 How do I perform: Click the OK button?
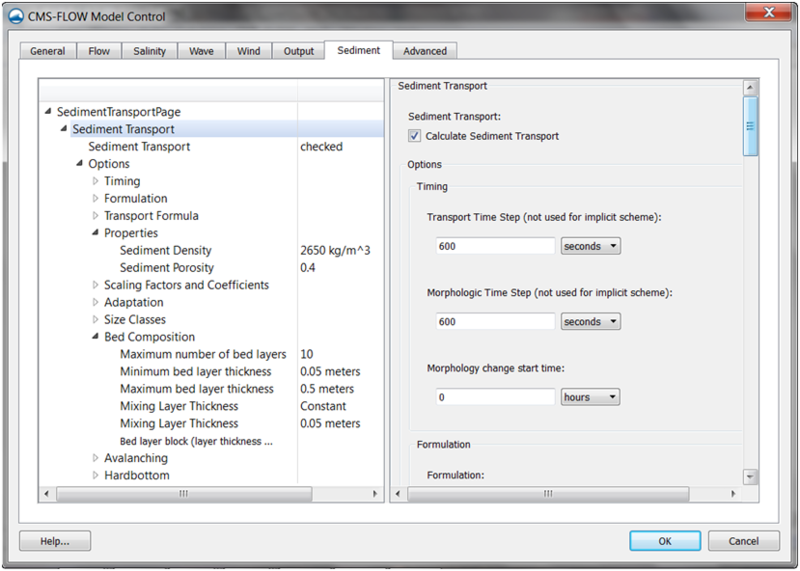[665, 541]
